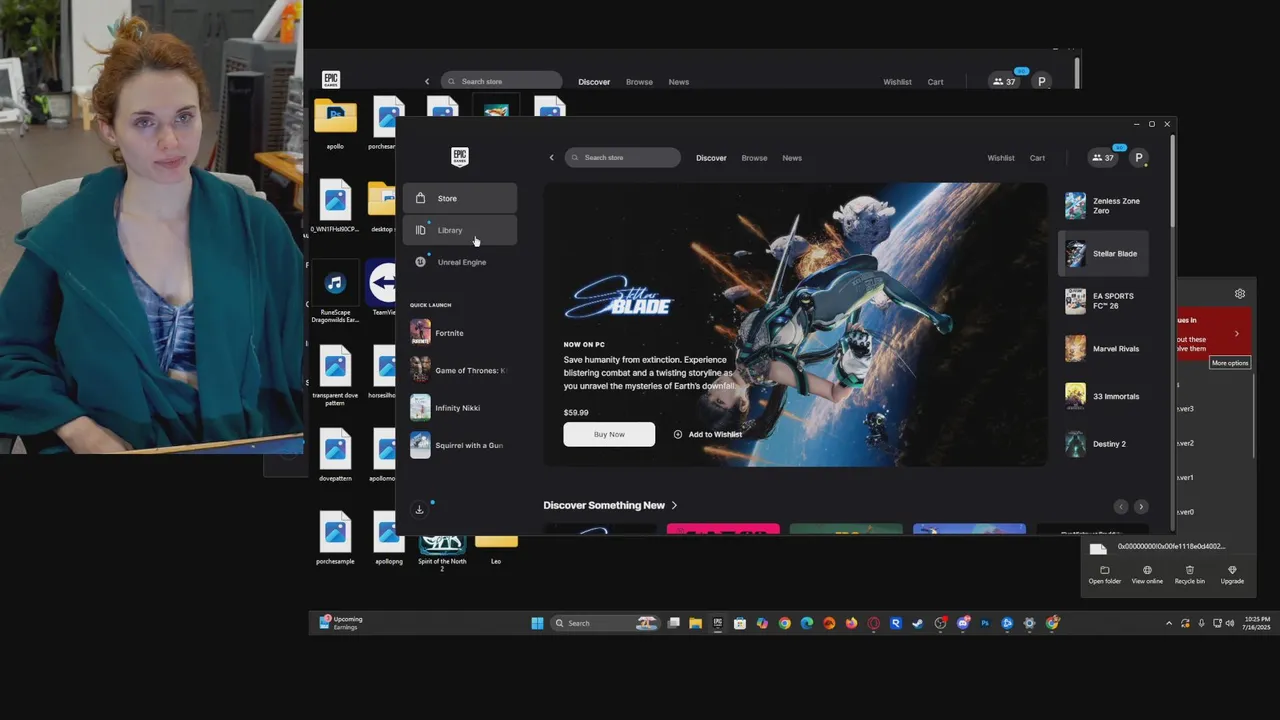The width and height of the screenshot is (1280, 720).
Task: Click the Search store field in front window
Action: point(622,157)
